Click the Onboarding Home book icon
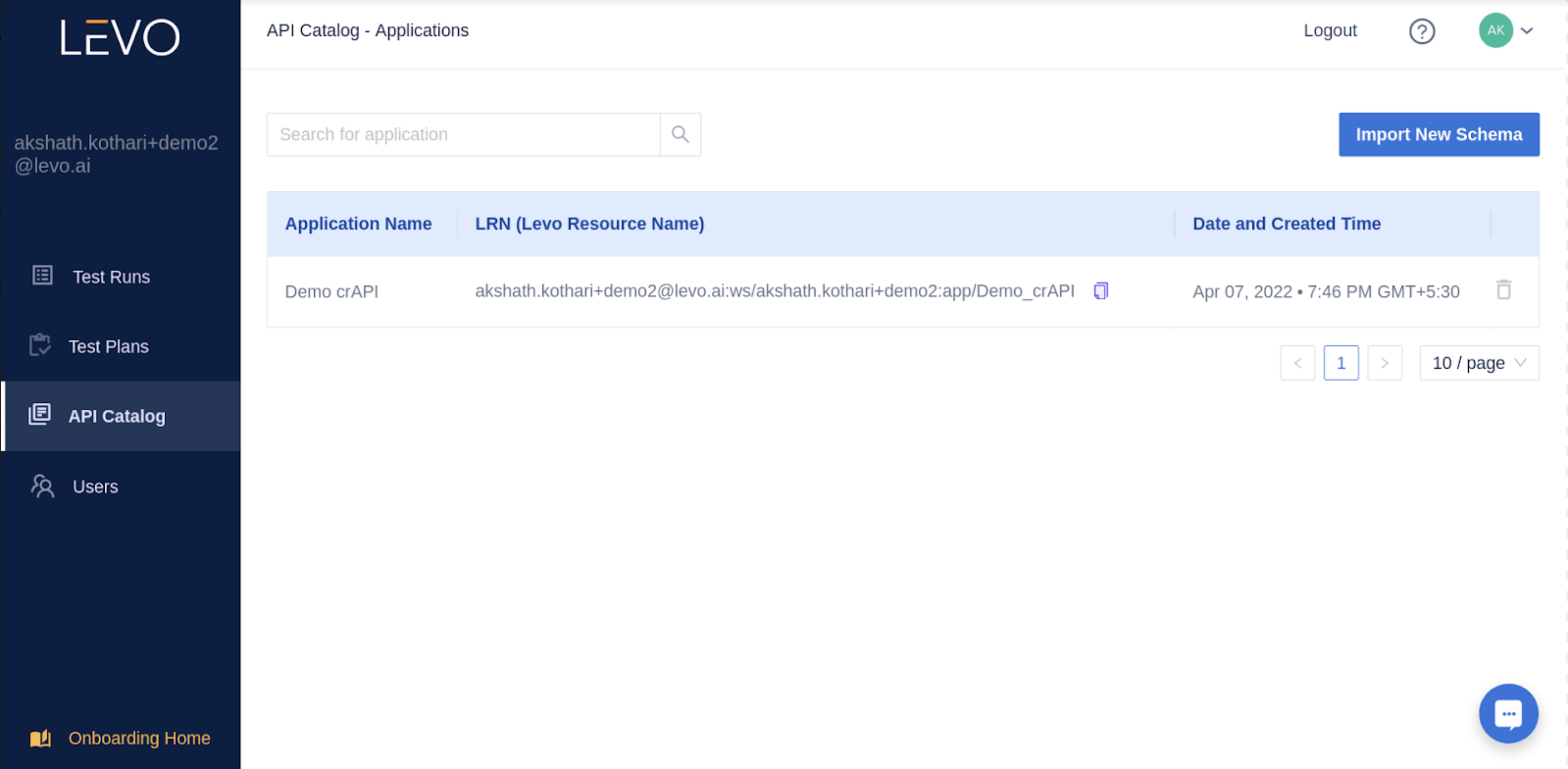This screenshot has height=769, width=1568. [x=41, y=738]
